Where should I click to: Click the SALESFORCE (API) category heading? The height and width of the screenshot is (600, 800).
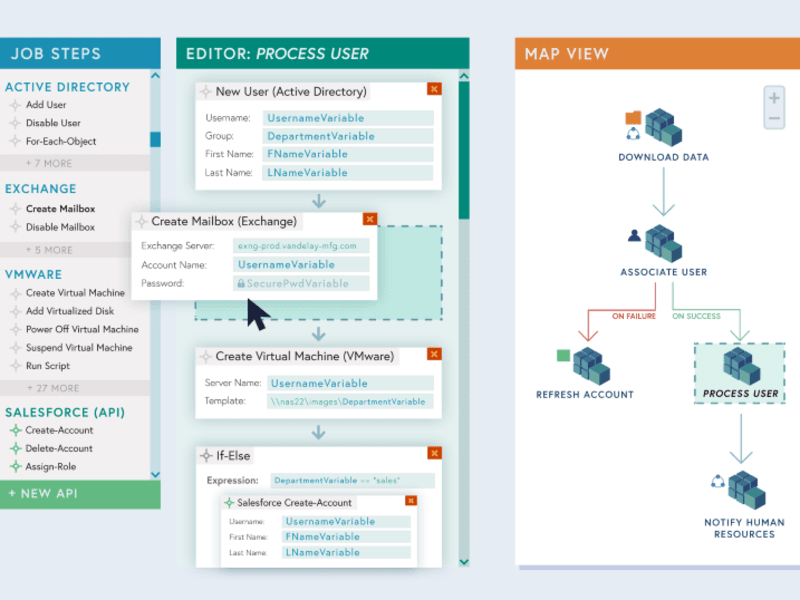click(x=65, y=412)
